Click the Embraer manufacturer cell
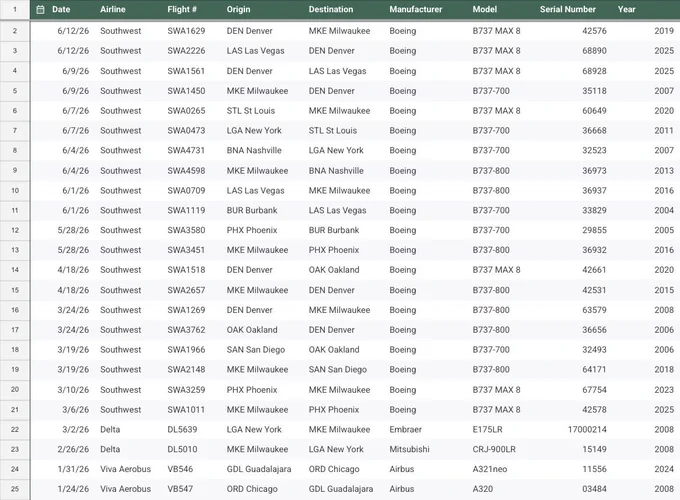The image size is (680, 500). click(405, 429)
